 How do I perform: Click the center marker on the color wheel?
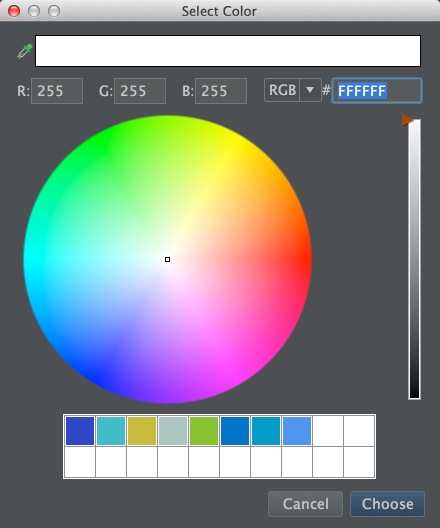(x=167, y=259)
